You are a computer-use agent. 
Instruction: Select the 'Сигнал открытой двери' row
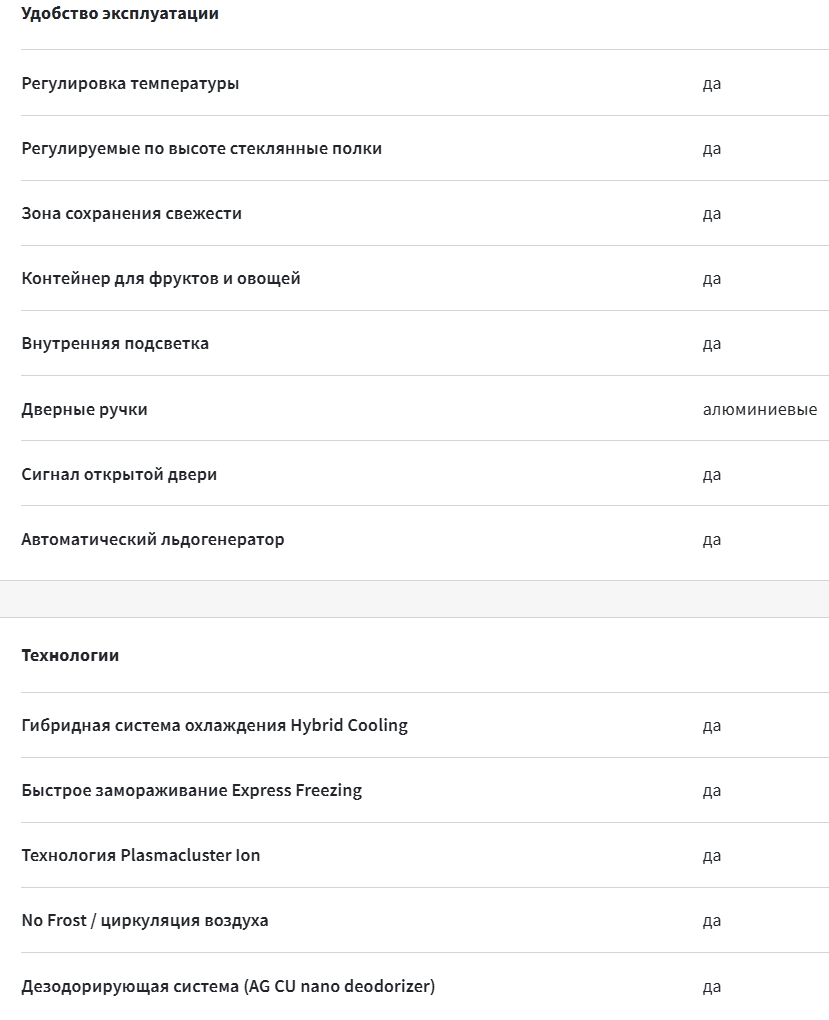(x=424, y=474)
